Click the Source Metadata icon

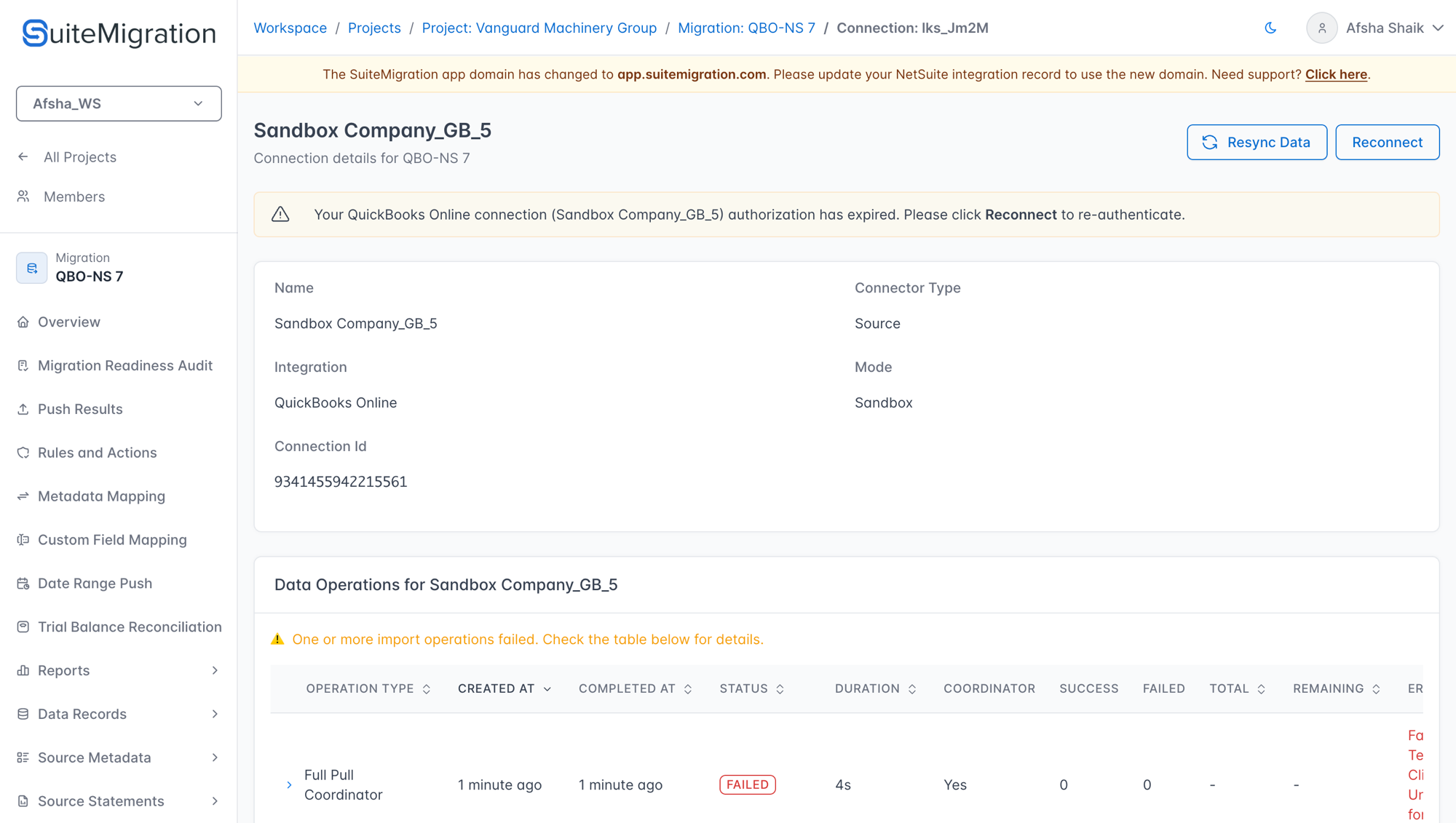pos(23,758)
